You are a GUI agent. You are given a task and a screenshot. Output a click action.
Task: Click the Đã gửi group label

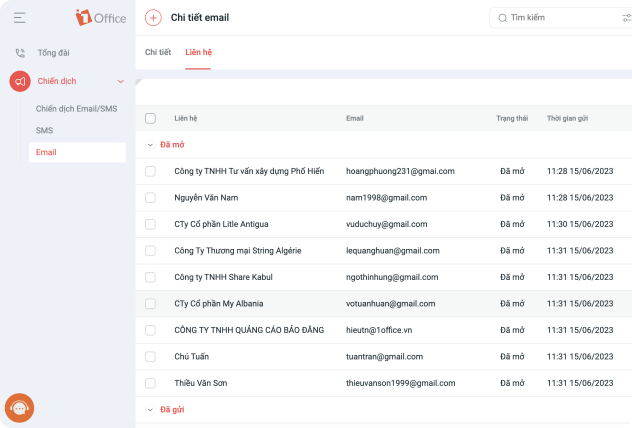[173, 410]
